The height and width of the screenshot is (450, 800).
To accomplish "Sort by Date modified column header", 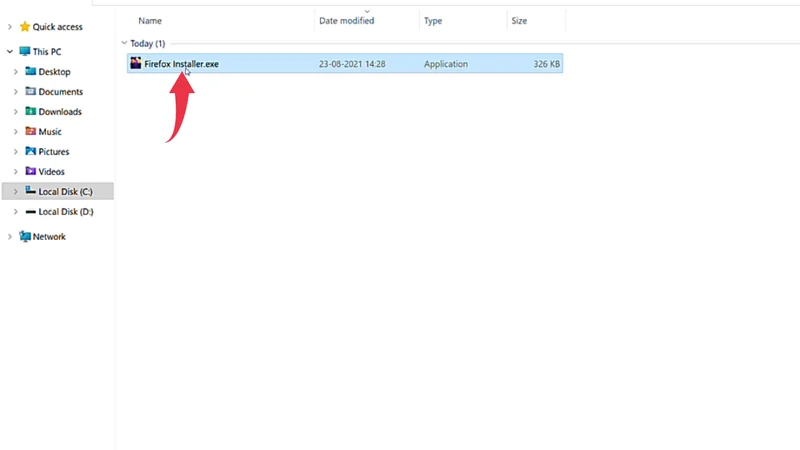I will [x=346, y=20].
